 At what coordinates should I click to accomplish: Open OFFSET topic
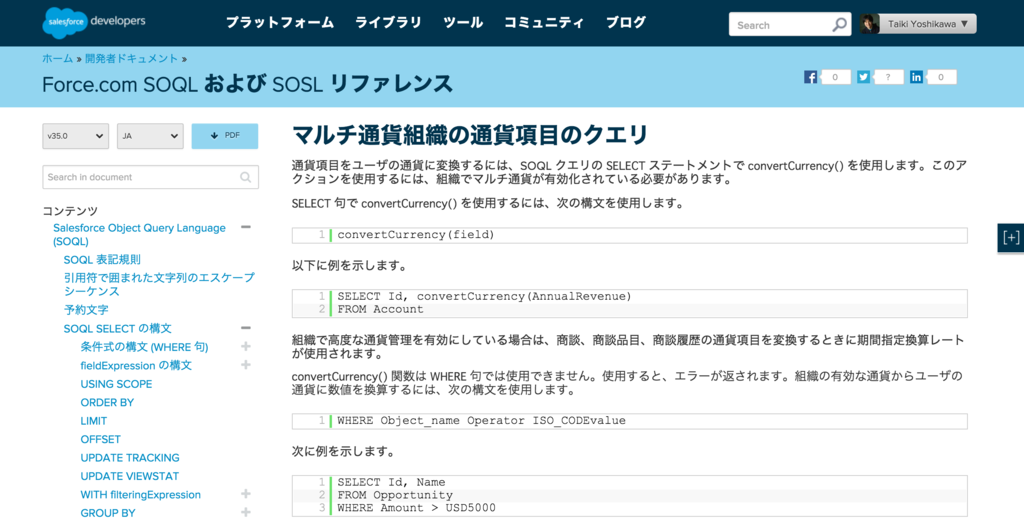[101, 439]
